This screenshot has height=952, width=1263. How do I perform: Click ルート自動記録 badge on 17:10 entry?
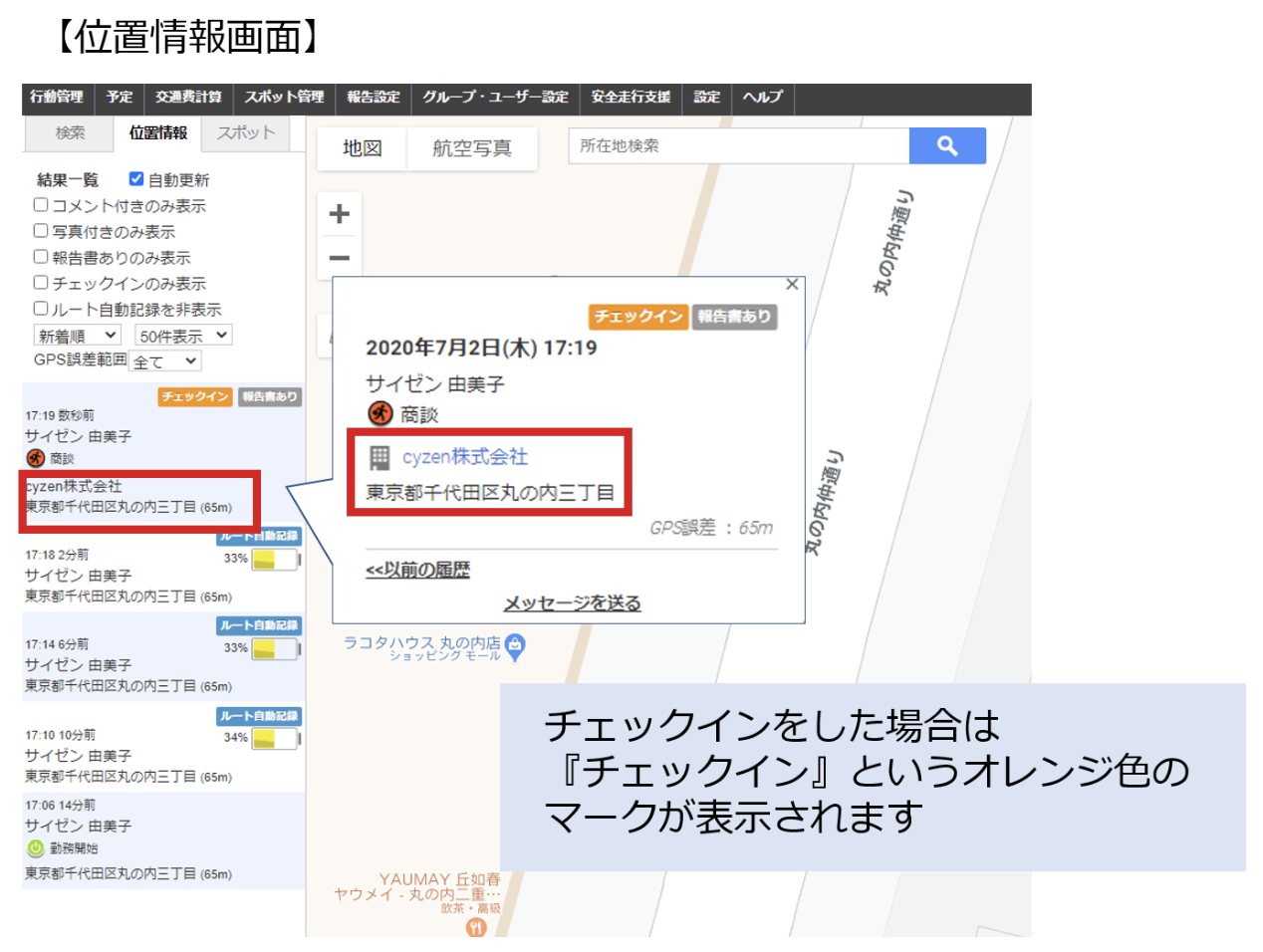coord(259,716)
